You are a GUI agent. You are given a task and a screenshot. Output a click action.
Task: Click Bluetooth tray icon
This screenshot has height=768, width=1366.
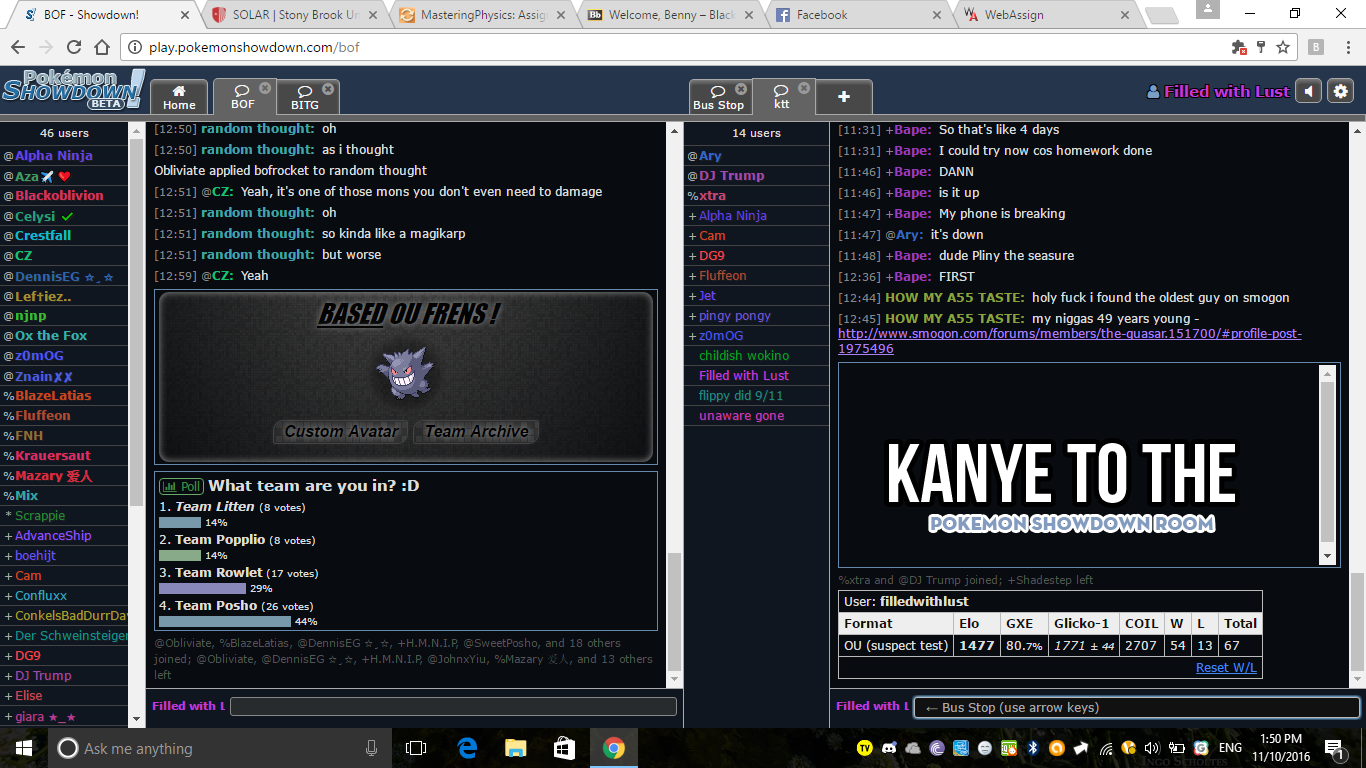[1033, 748]
